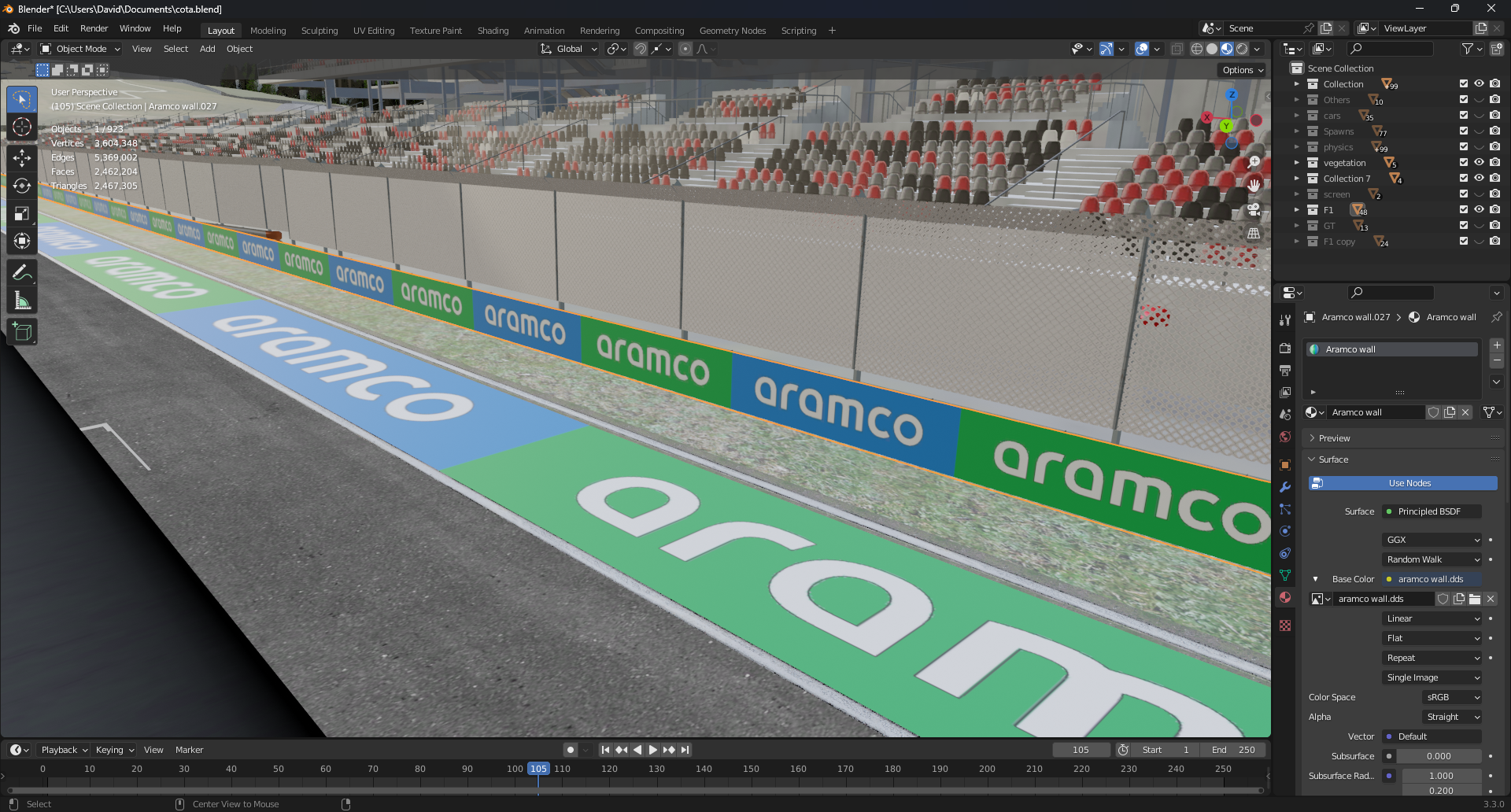Hide the F1 collection in viewport
The height and width of the screenshot is (812, 1511).
pos(1480,210)
